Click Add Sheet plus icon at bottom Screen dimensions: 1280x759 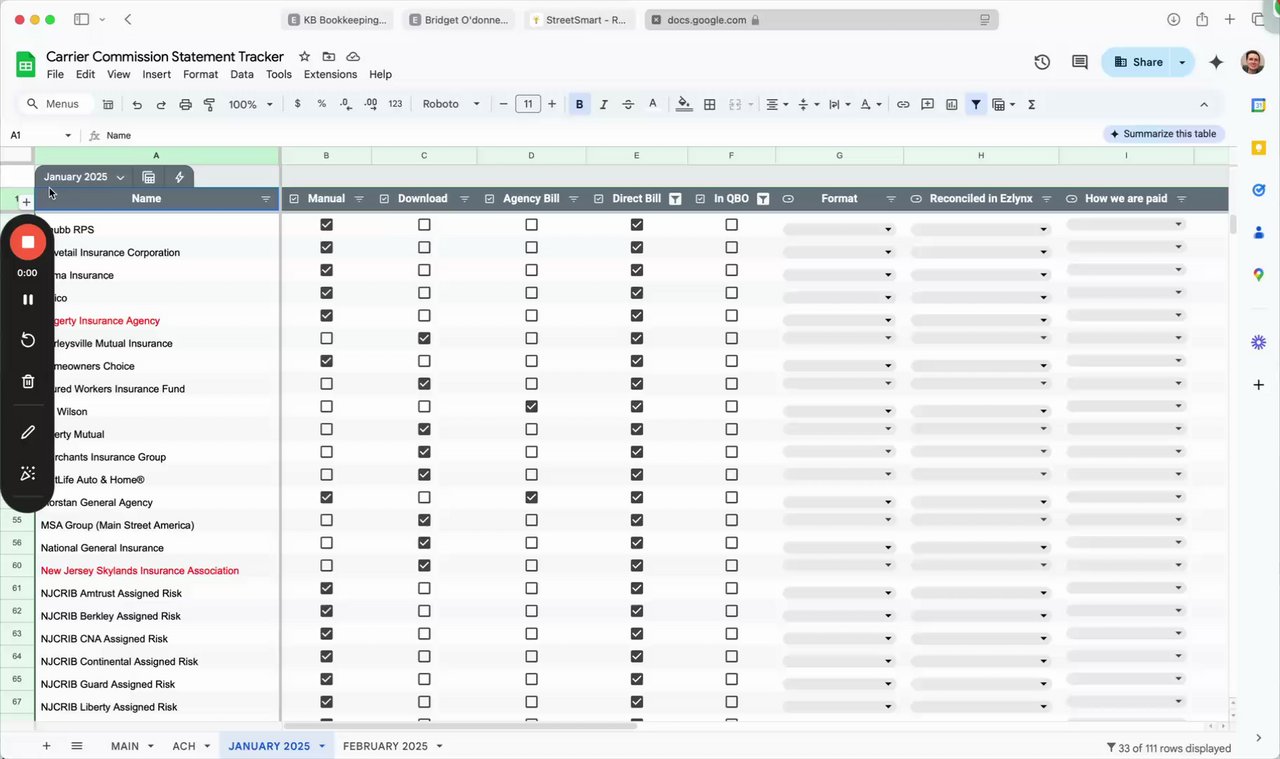[46, 746]
